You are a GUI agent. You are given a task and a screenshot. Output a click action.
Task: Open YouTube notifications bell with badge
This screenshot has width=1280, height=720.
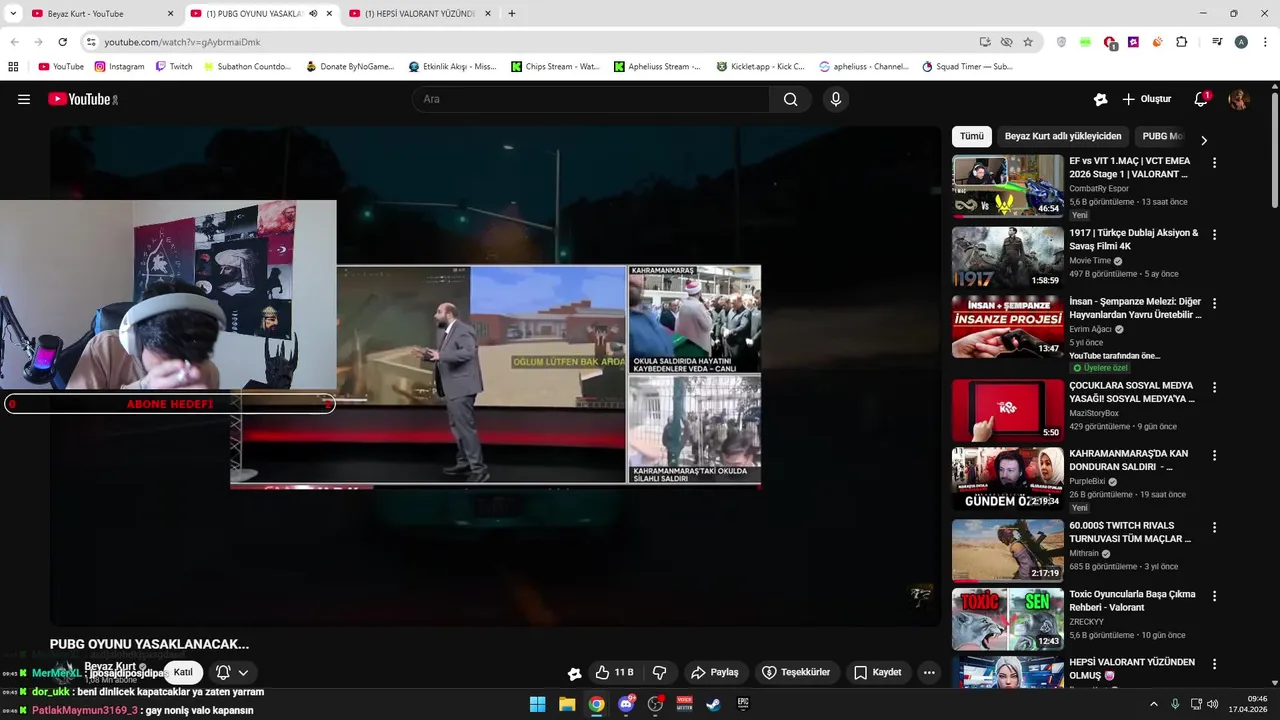click(1201, 99)
